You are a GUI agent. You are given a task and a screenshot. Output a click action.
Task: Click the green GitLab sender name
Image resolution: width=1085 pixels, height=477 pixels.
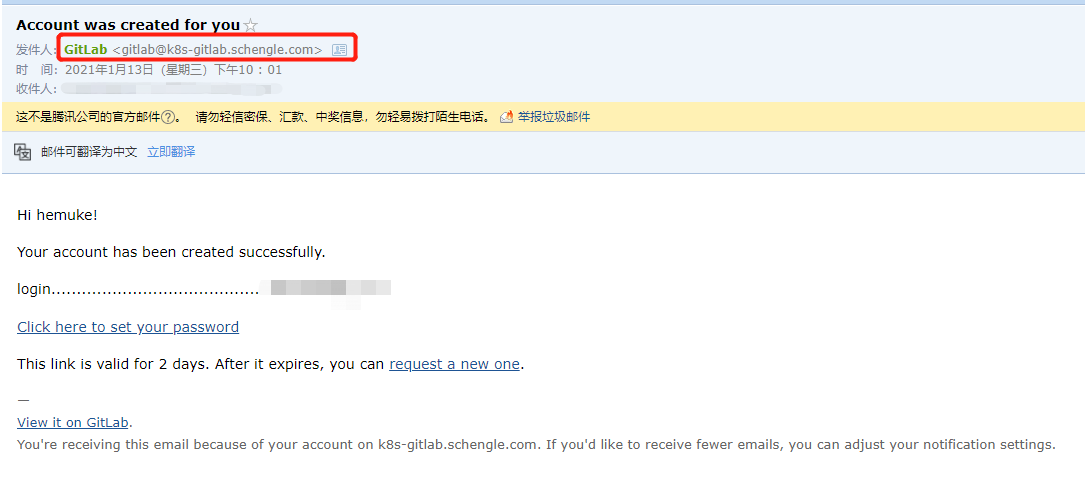[86, 50]
